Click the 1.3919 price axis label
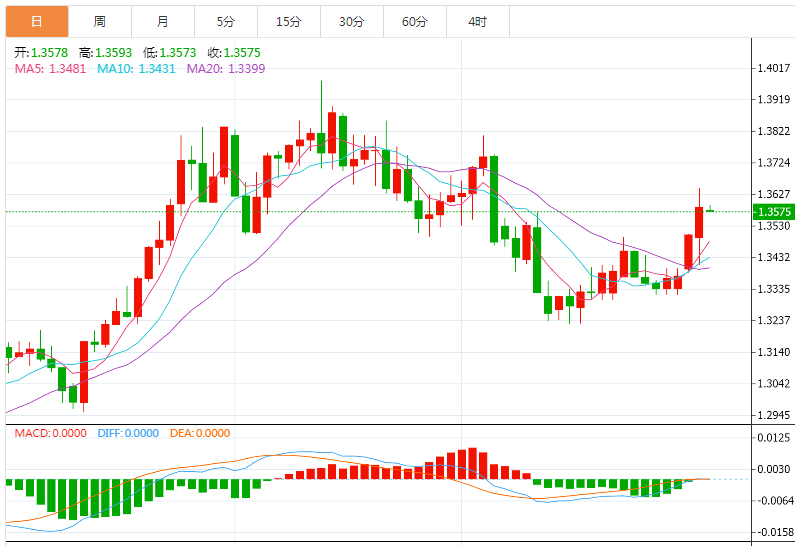 [774, 99]
